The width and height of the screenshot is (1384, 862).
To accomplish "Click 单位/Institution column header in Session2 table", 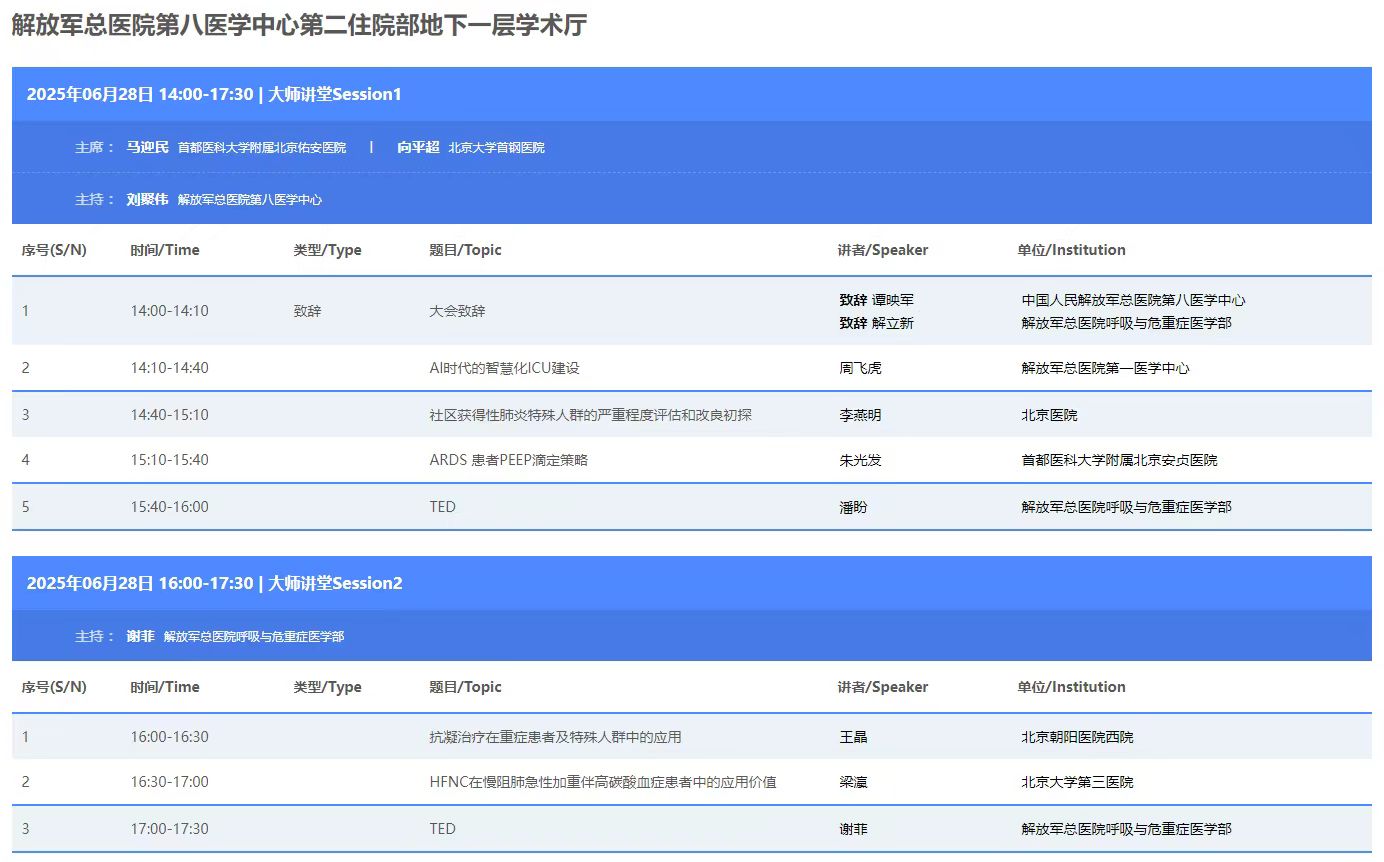I will coord(1071,687).
